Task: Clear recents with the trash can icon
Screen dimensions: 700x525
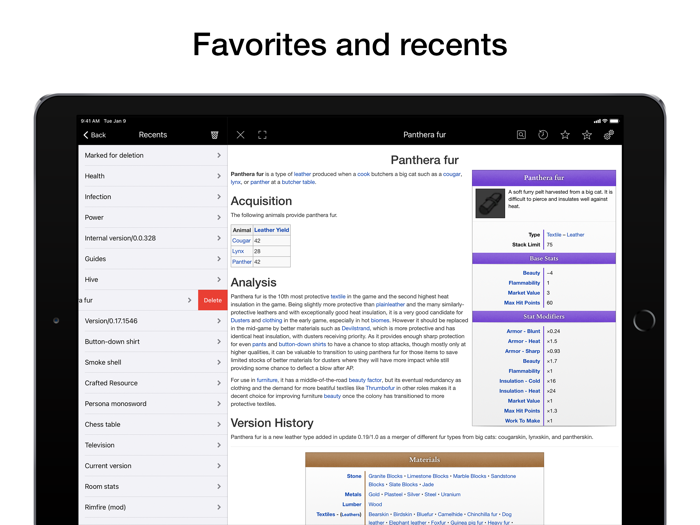Action: click(215, 135)
